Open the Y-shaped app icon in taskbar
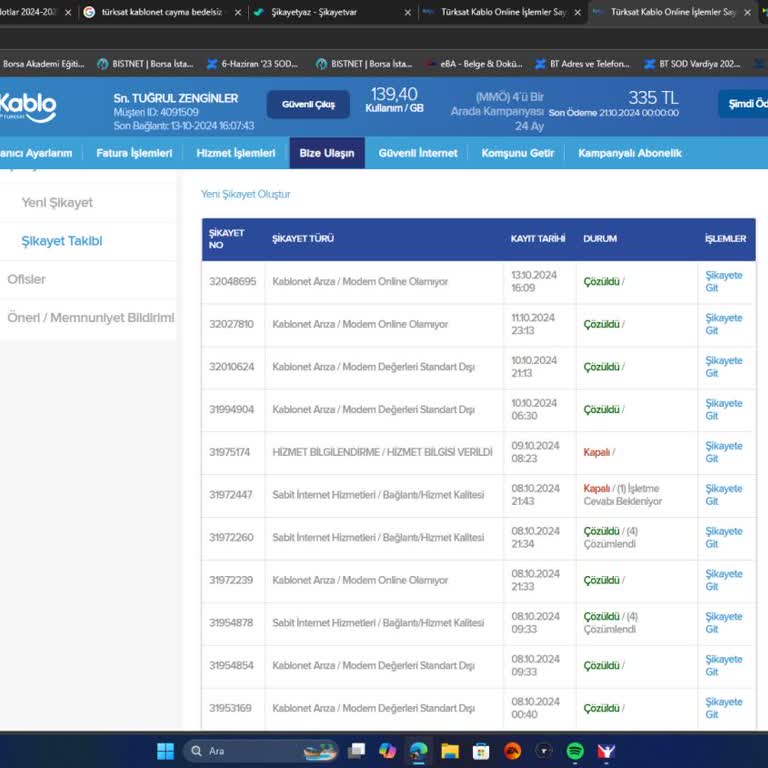The height and width of the screenshot is (768, 768). click(606, 751)
